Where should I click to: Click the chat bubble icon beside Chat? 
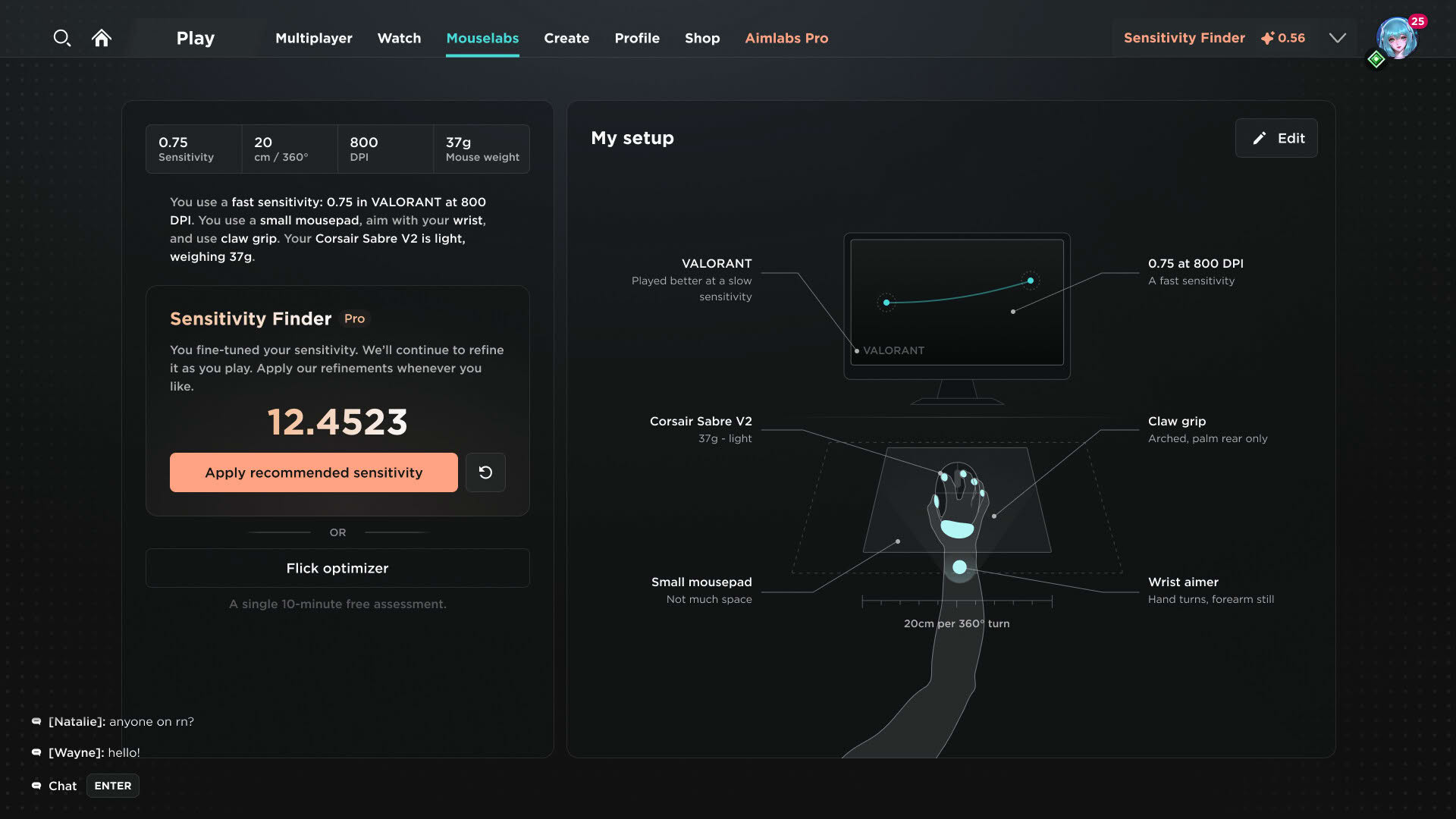(36, 786)
